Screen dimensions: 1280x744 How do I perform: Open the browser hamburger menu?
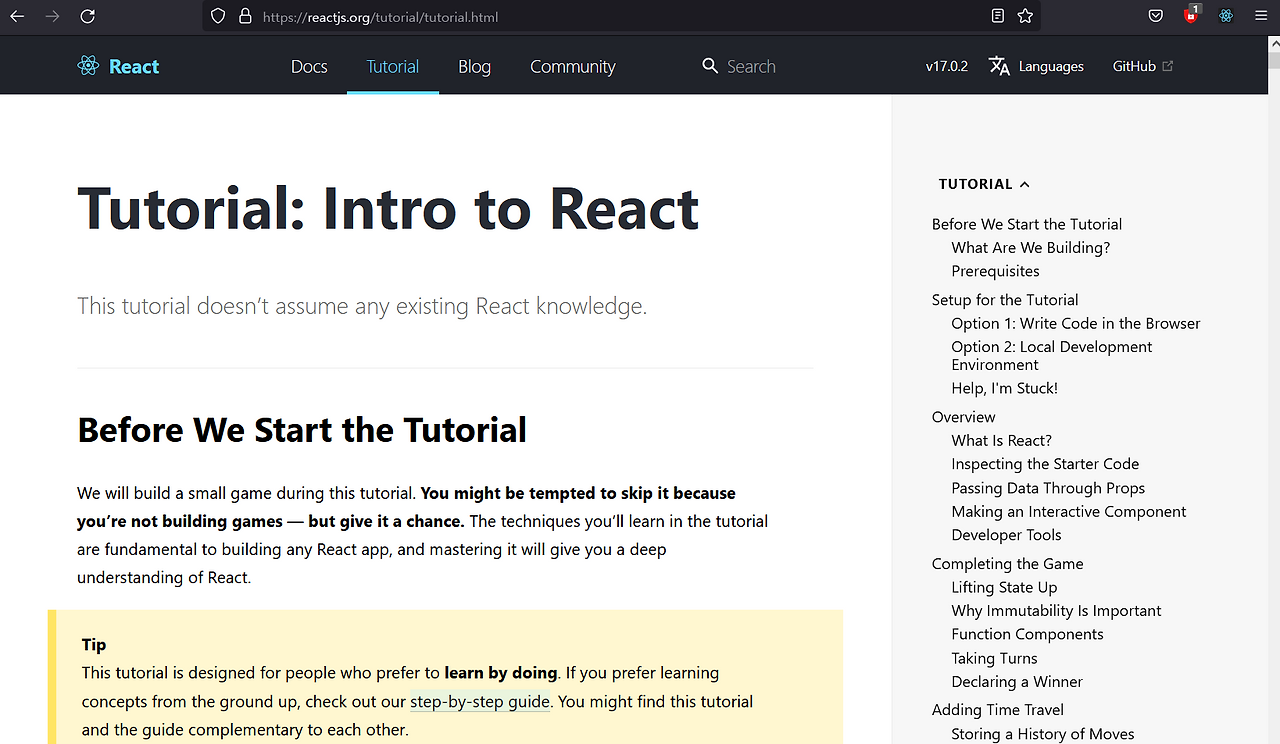pyautogui.click(x=1261, y=16)
